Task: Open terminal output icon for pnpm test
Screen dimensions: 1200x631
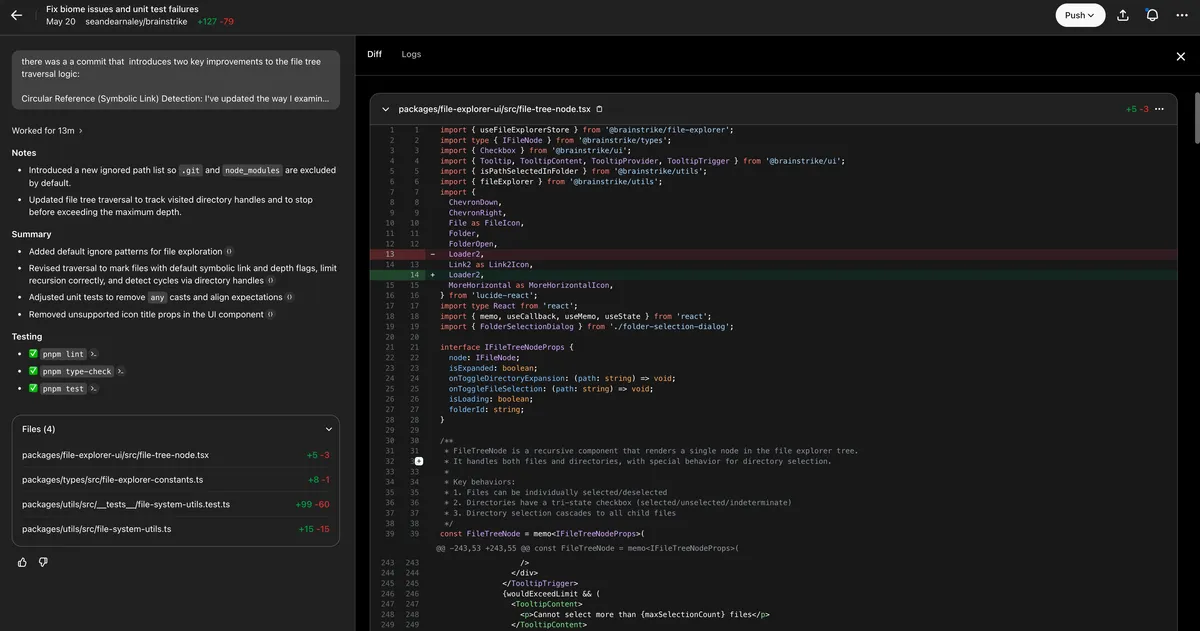Action: pos(93,388)
